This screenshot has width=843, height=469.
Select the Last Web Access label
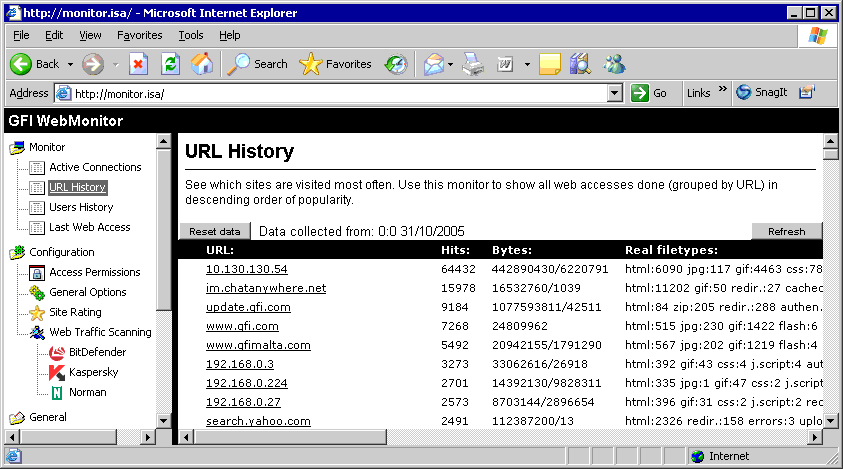[90, 228]
